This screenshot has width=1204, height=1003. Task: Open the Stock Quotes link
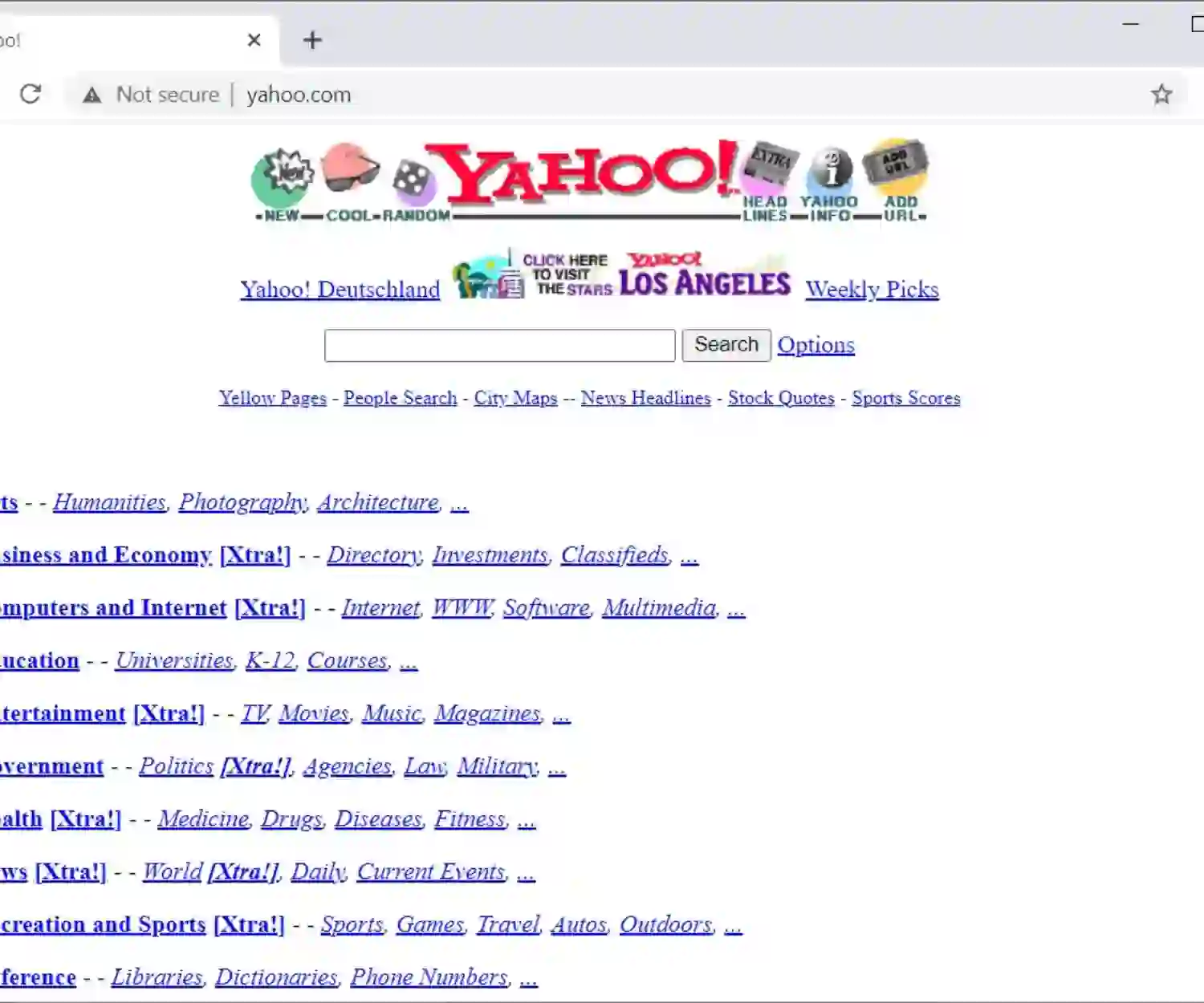[x=781, y=398]
